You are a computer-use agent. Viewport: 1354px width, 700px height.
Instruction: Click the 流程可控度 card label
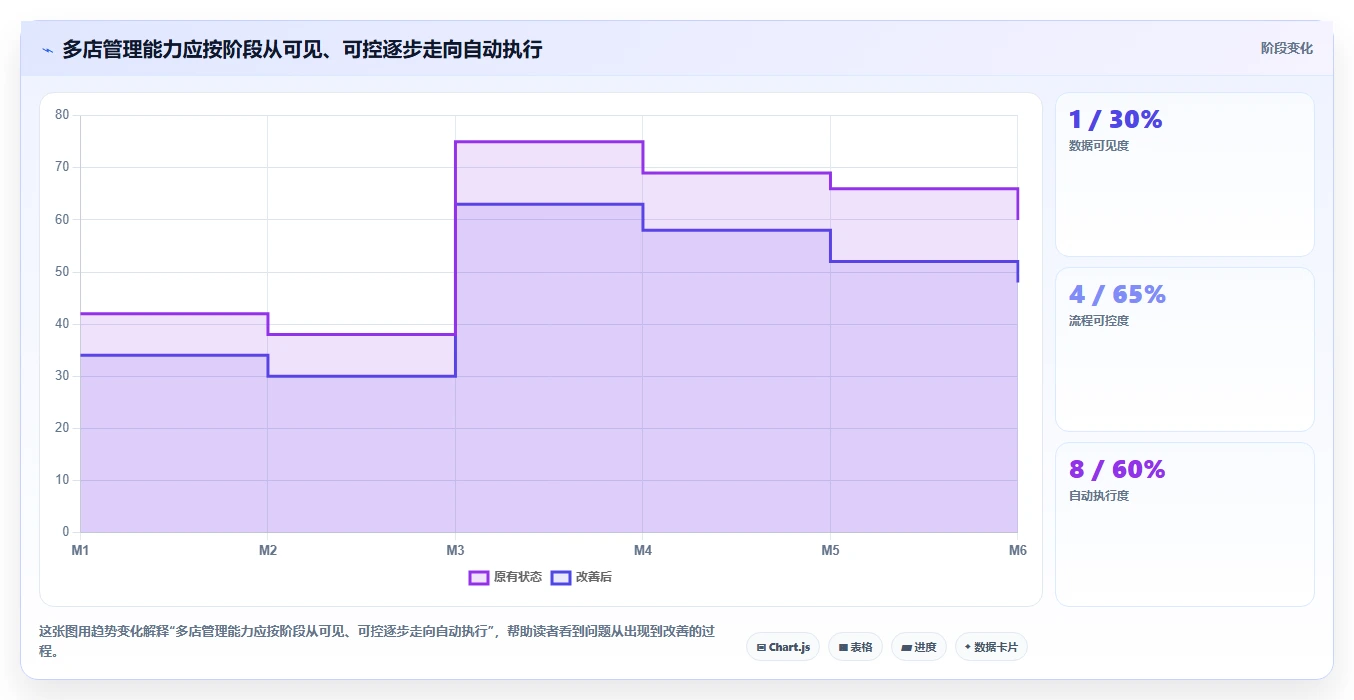pyautogui.click(x=1099, y=321)
